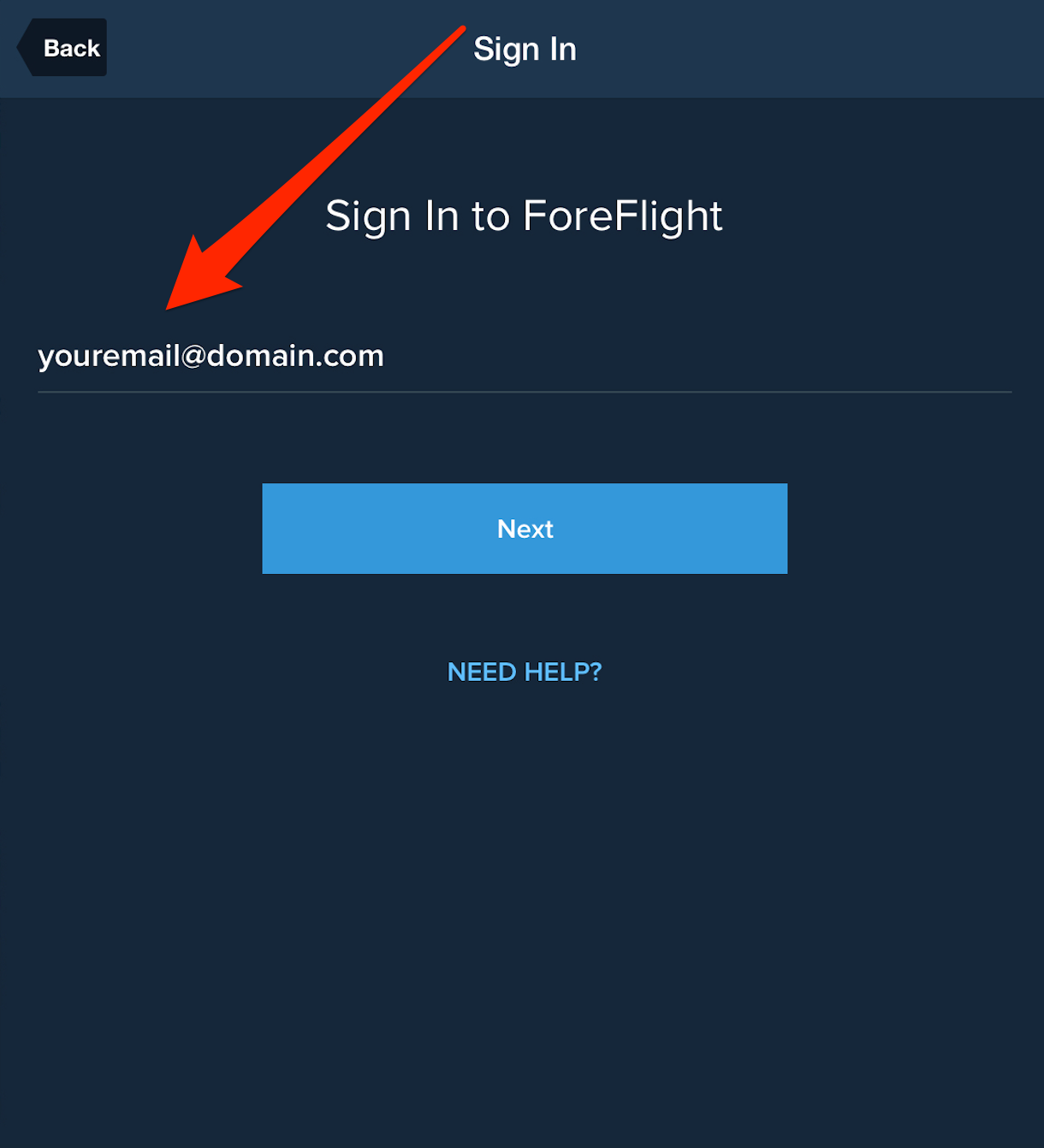Viewport: 1044px width, 1148px height.
Task: Click the "HELP?" word in help link
Action: point(562,672)
